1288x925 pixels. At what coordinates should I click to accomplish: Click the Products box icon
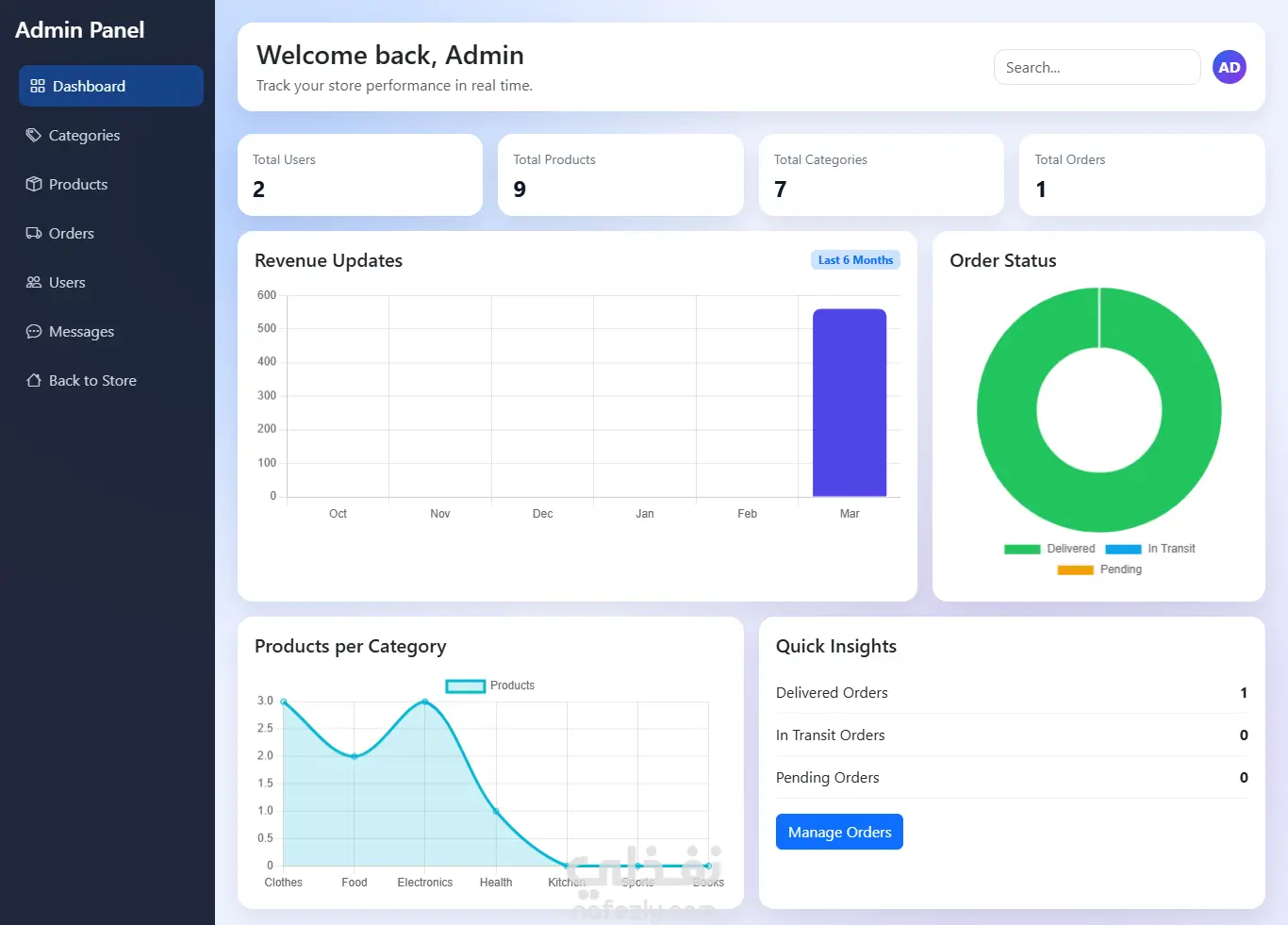34,184
